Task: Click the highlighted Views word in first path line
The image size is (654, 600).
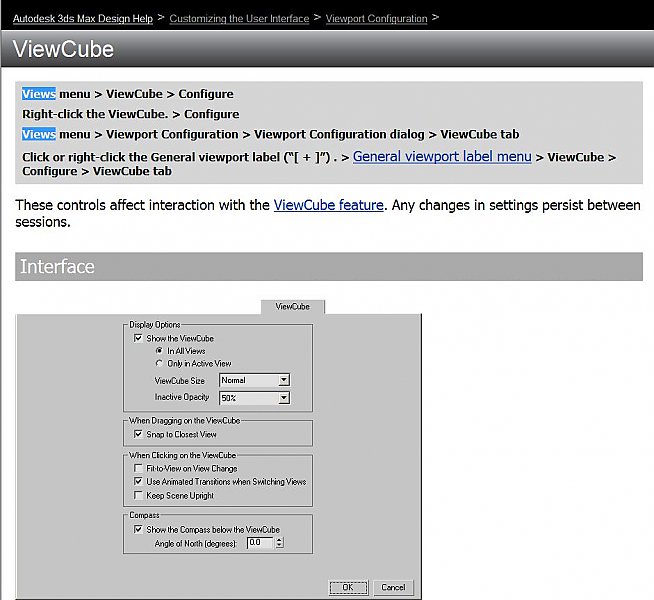Action: point(39,94)
